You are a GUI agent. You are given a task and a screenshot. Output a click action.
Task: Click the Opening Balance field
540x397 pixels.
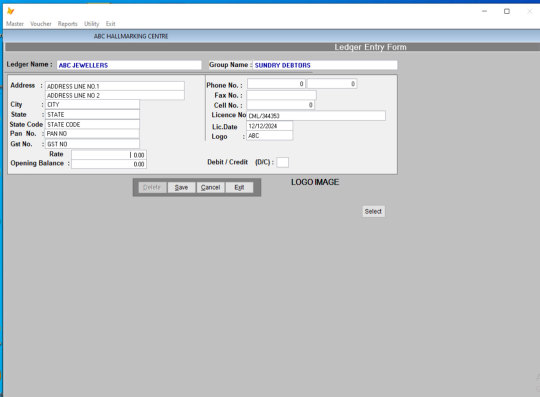(x=109, y=164)
